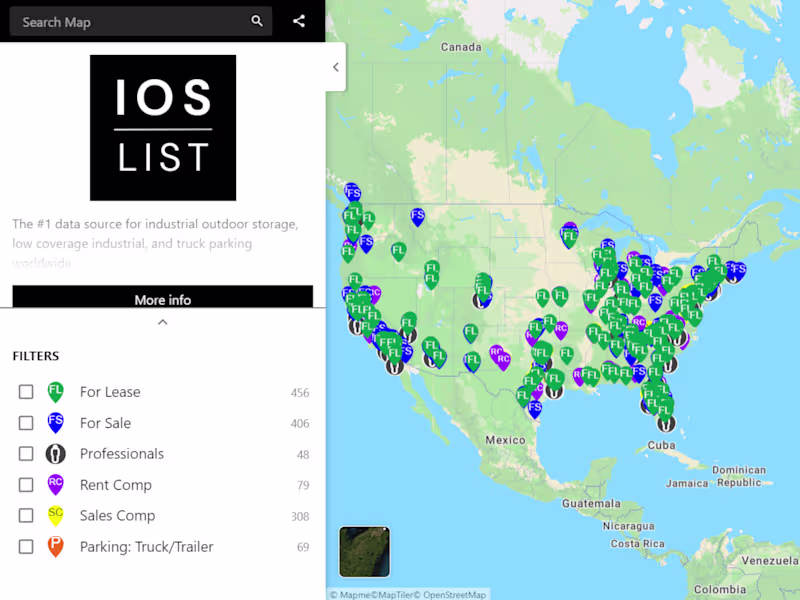Screen dimensions: 800x600
Task: Click the Professionals pin near Houston
Action: [554, 391]
